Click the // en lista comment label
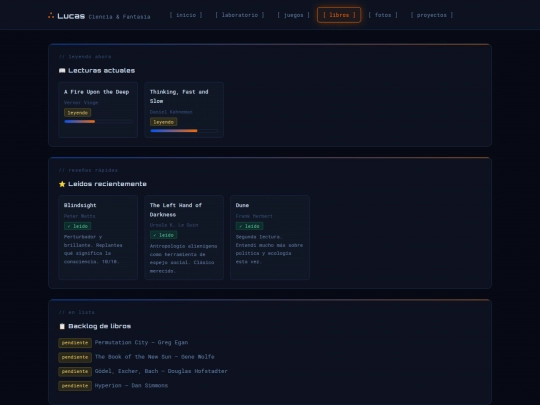Image resolution: width=540 pixels, height=405 pixels. click(76, 312)
